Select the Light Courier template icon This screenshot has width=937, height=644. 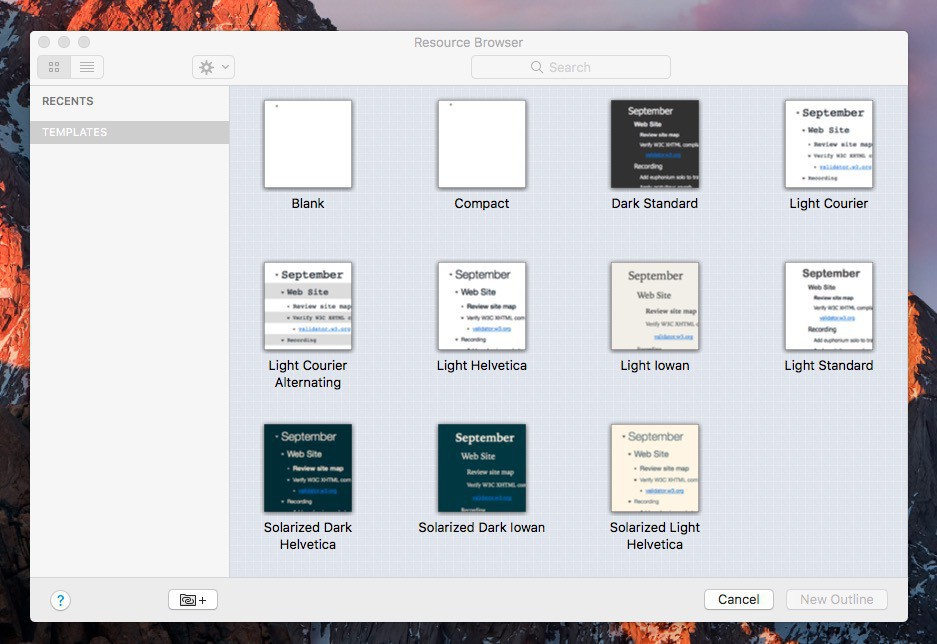pyautogui.click(x=829, y=144)
